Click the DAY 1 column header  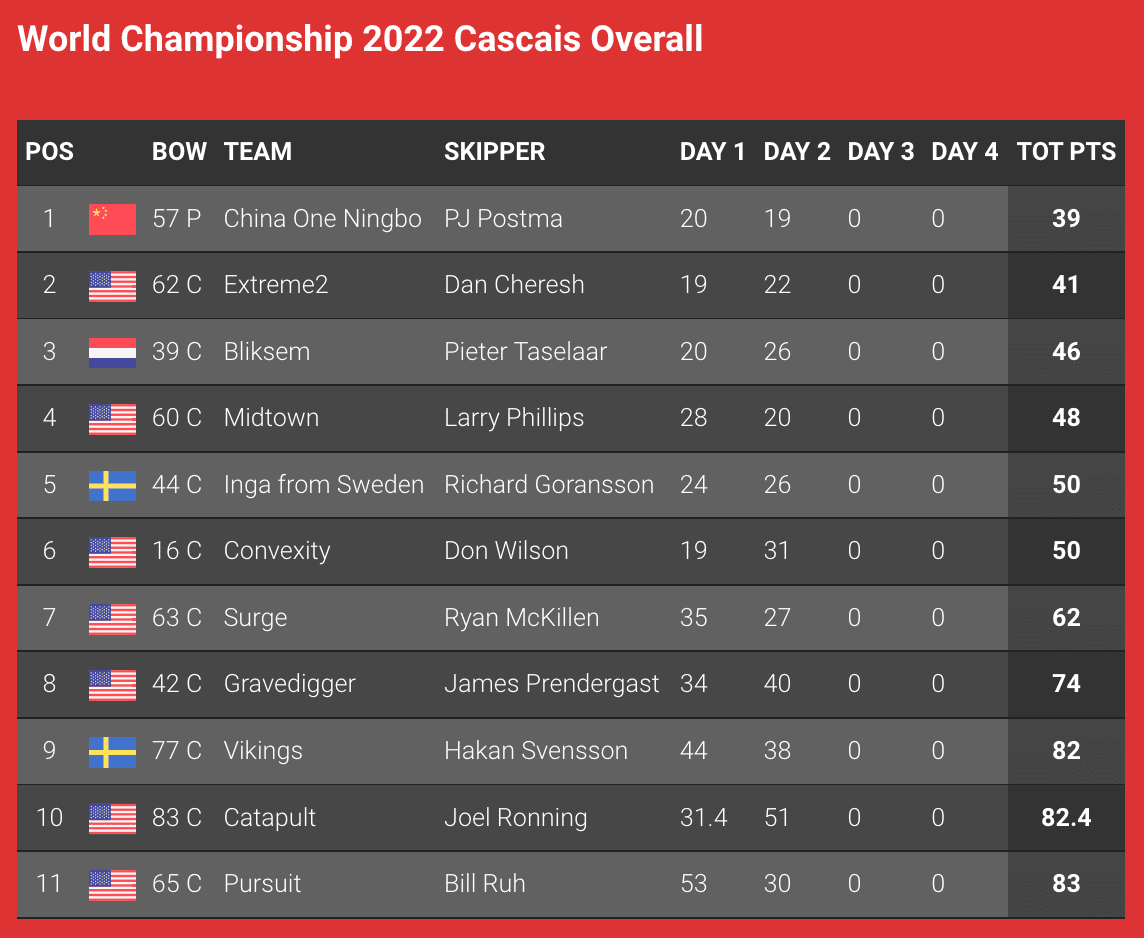[x=712, y=152]
